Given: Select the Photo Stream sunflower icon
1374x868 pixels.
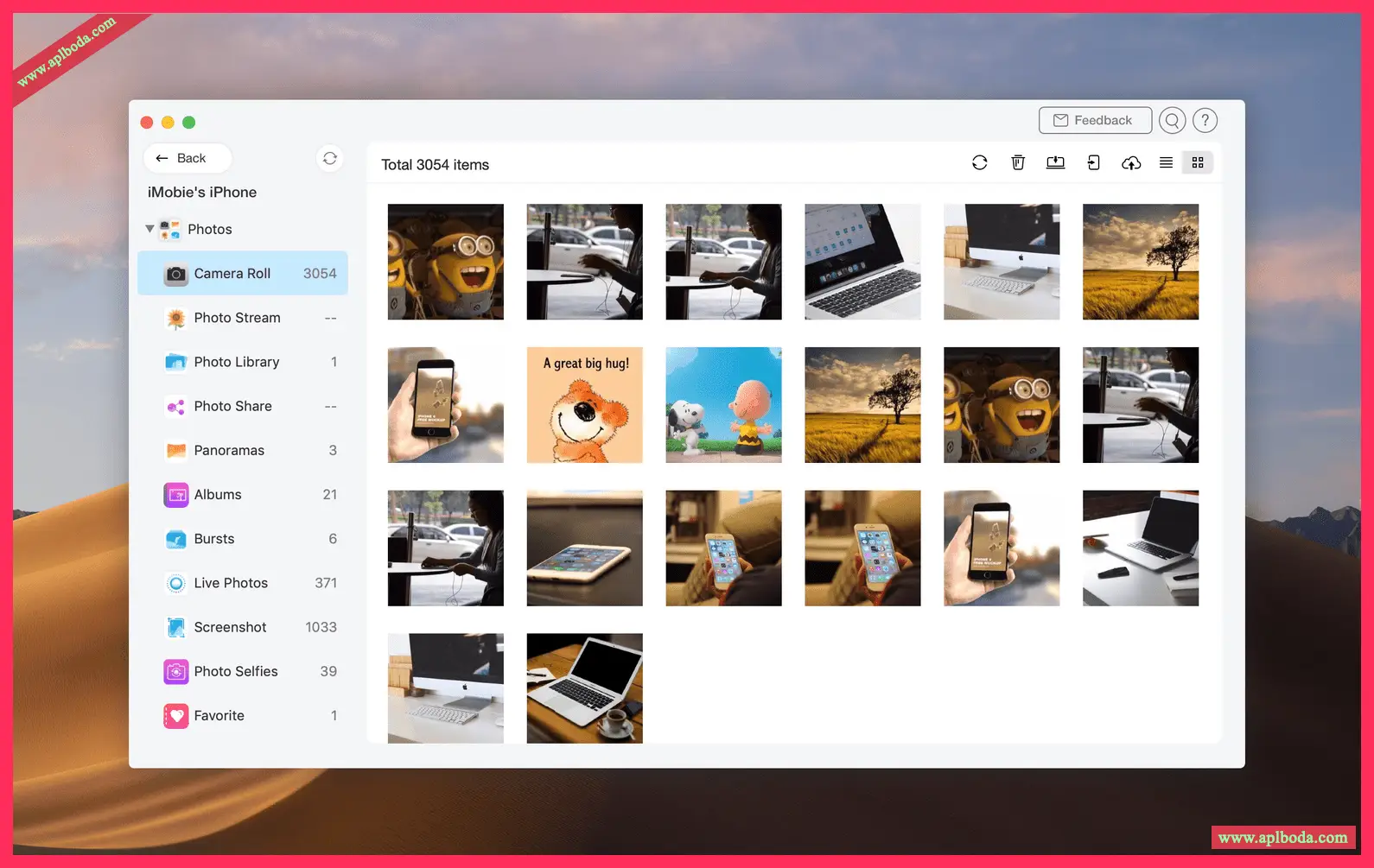Looking at the screenshot, I should (176, 318).
